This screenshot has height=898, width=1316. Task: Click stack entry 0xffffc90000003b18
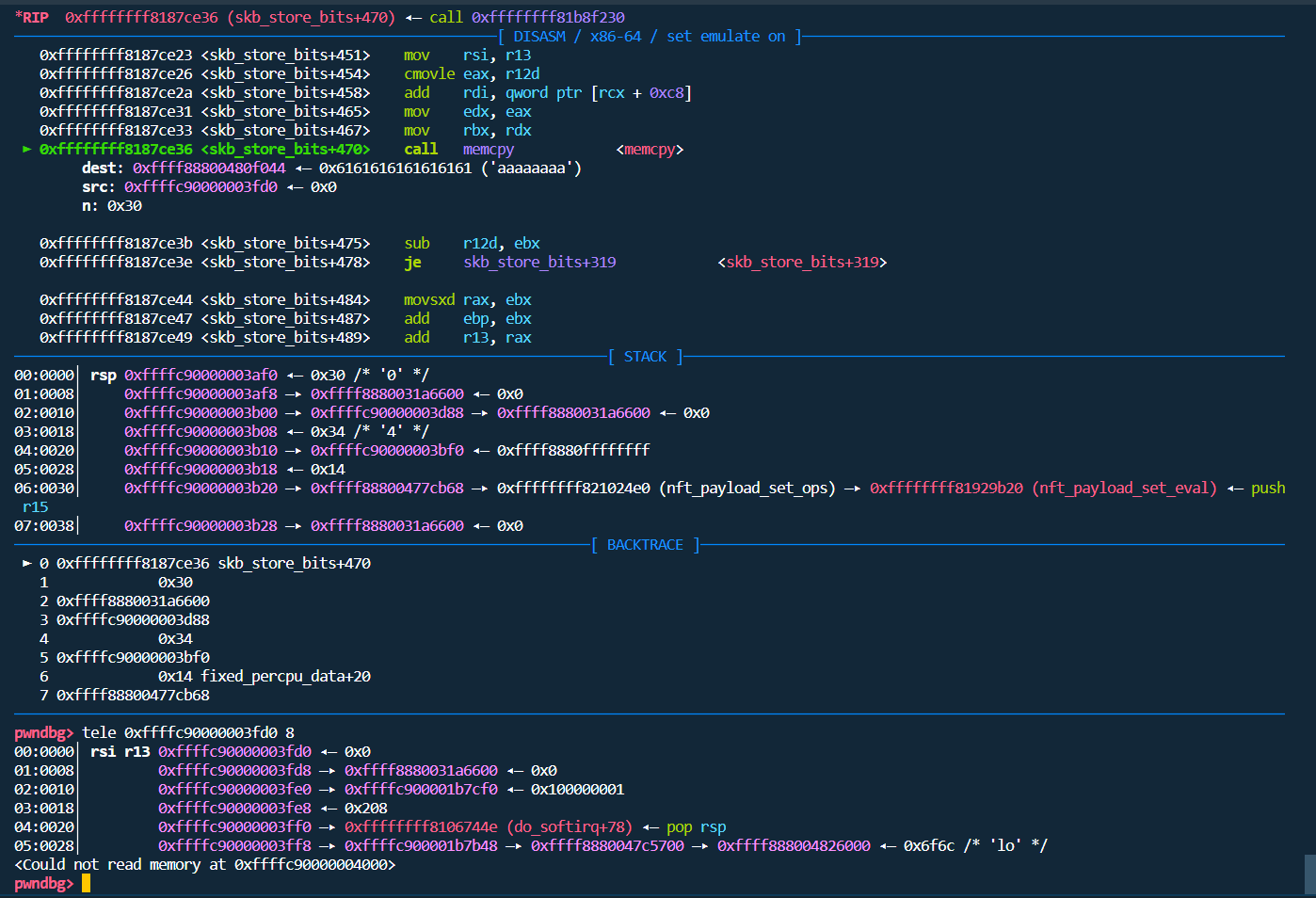[x=201, y=469]
